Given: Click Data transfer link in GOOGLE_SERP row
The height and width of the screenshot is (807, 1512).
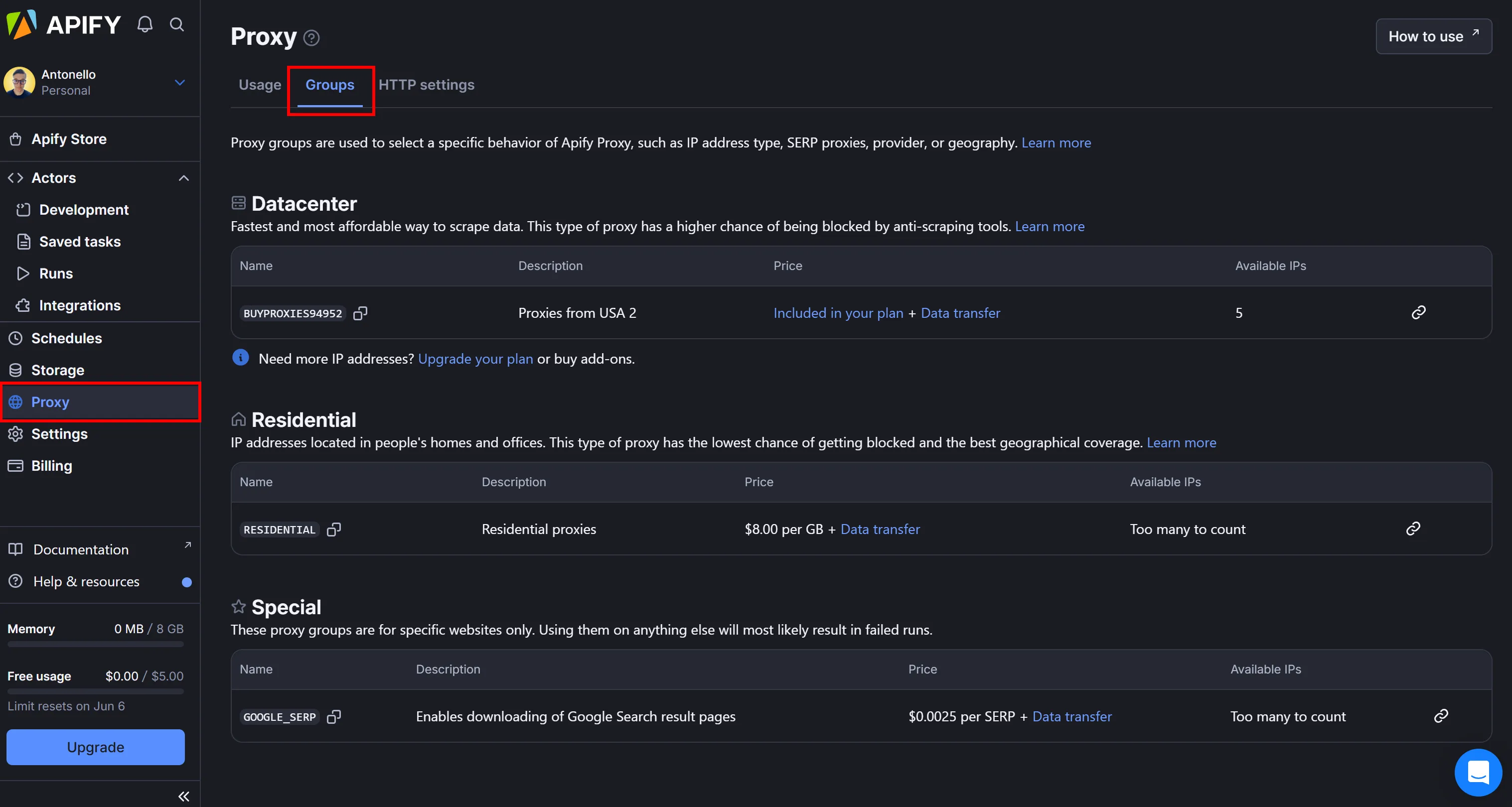Looking at the screenshot, I should [1072, 716].
